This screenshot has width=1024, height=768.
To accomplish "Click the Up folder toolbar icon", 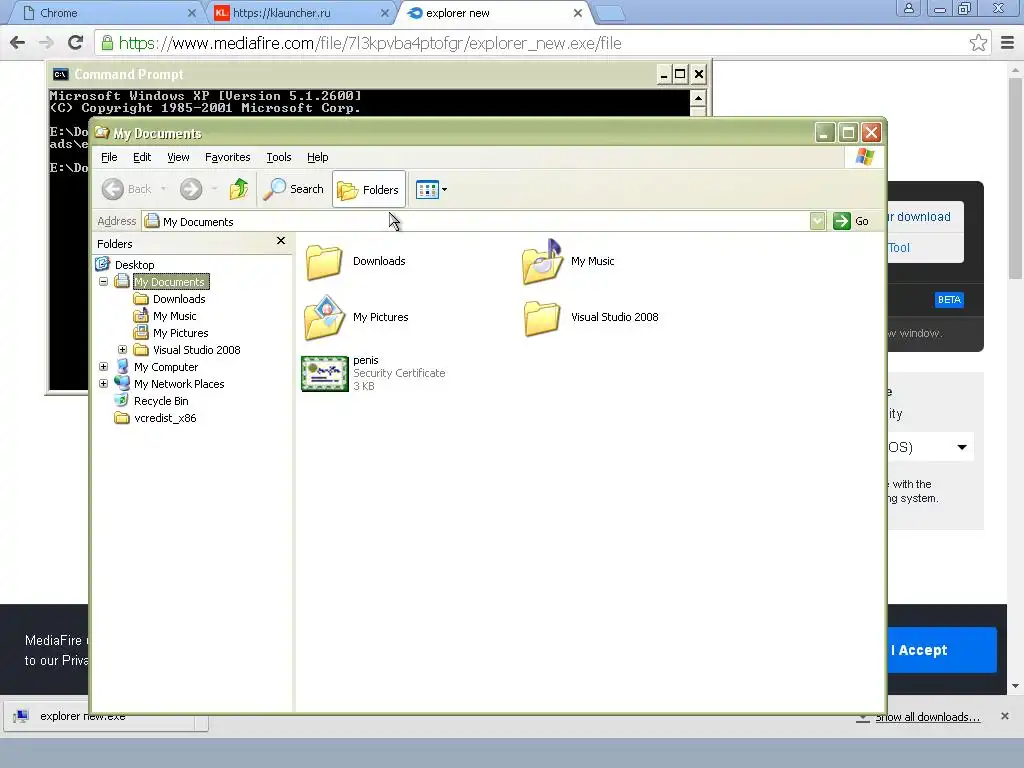I will (x=239, y=189).
